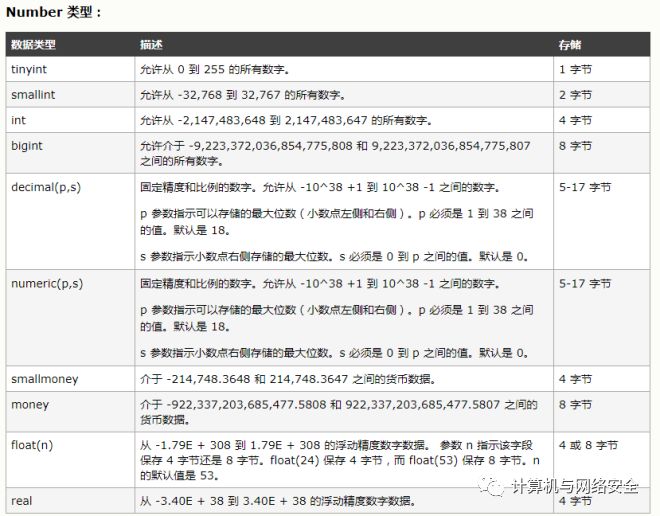Click description mentioning -32,768 到 32,767
The height and width of the screenshot is (516, 660).
[243, 95]
